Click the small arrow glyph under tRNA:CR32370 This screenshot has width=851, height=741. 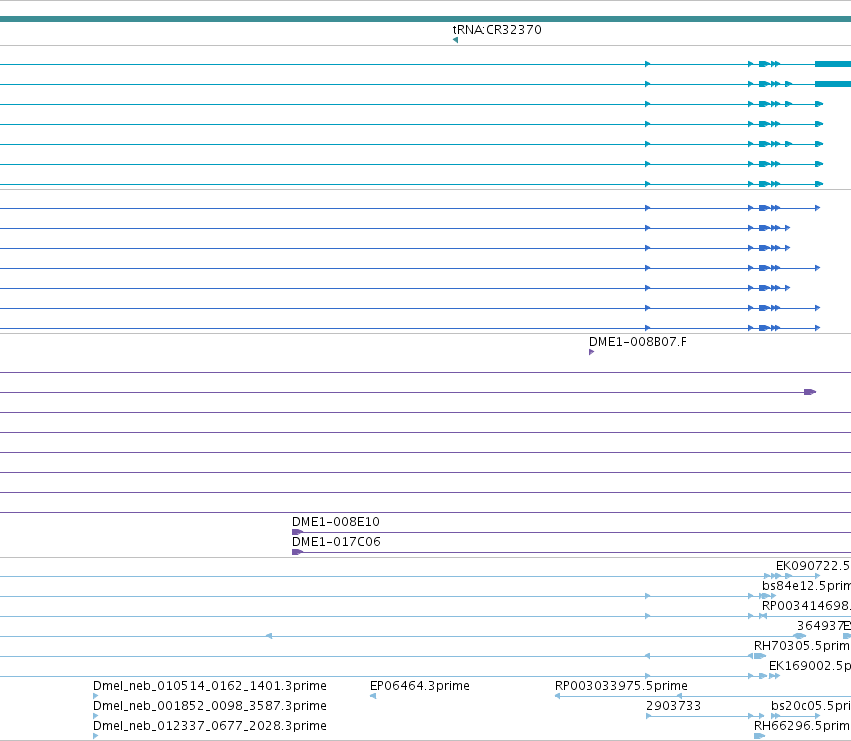click(455, 40)
